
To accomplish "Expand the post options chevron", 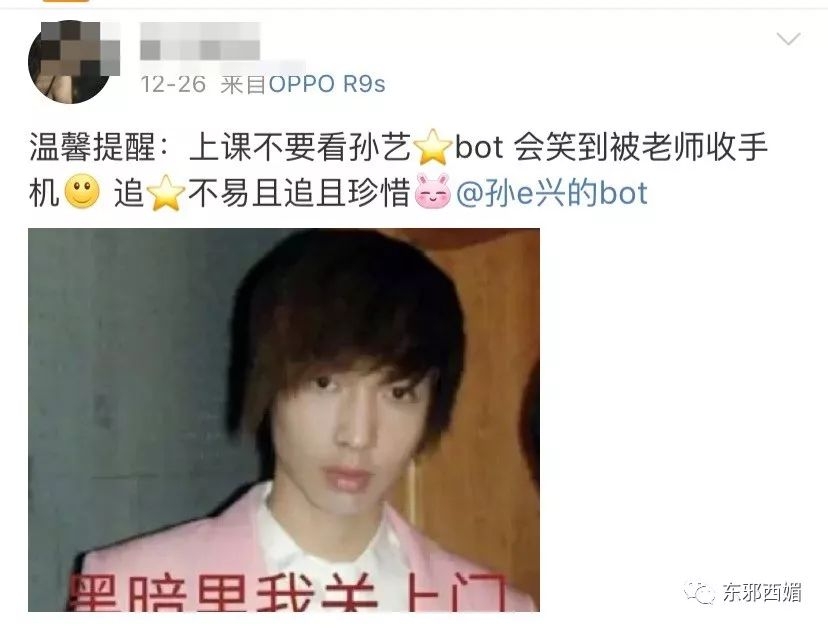I will (x=788, y=39).
